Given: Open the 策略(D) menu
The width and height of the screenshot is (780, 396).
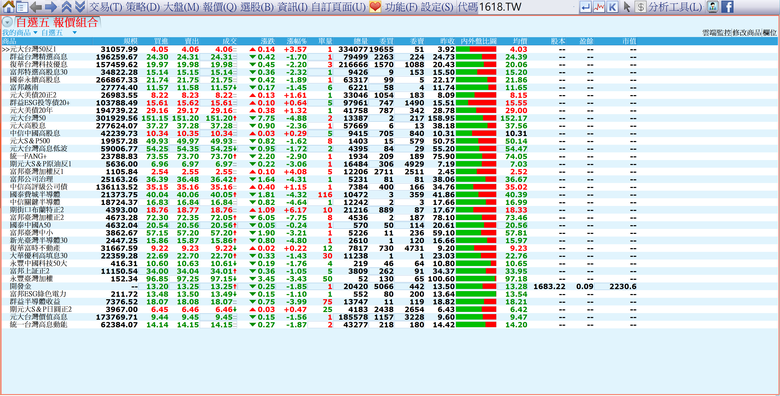Looking at the screenshot, I should pos(143,7).
